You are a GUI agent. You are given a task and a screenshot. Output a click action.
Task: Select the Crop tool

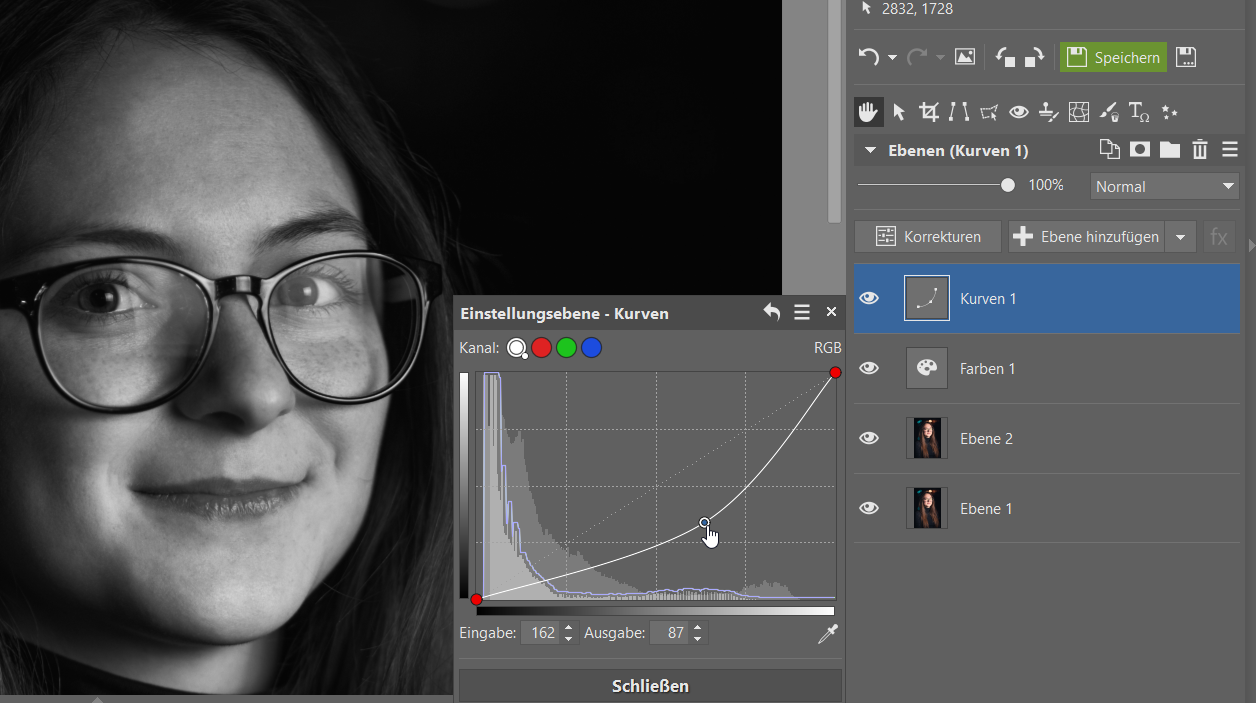pyautogui.click(x=929, y=112)
